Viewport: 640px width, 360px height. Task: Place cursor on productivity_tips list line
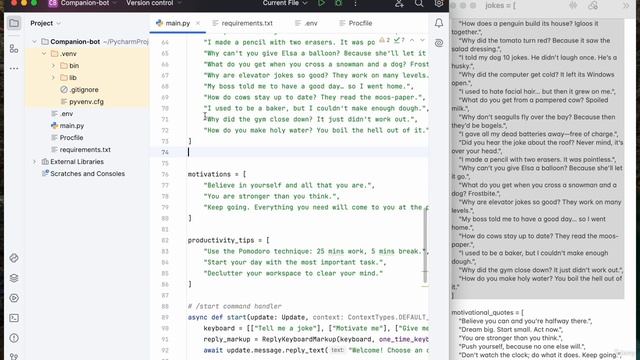tap(229, 240)
